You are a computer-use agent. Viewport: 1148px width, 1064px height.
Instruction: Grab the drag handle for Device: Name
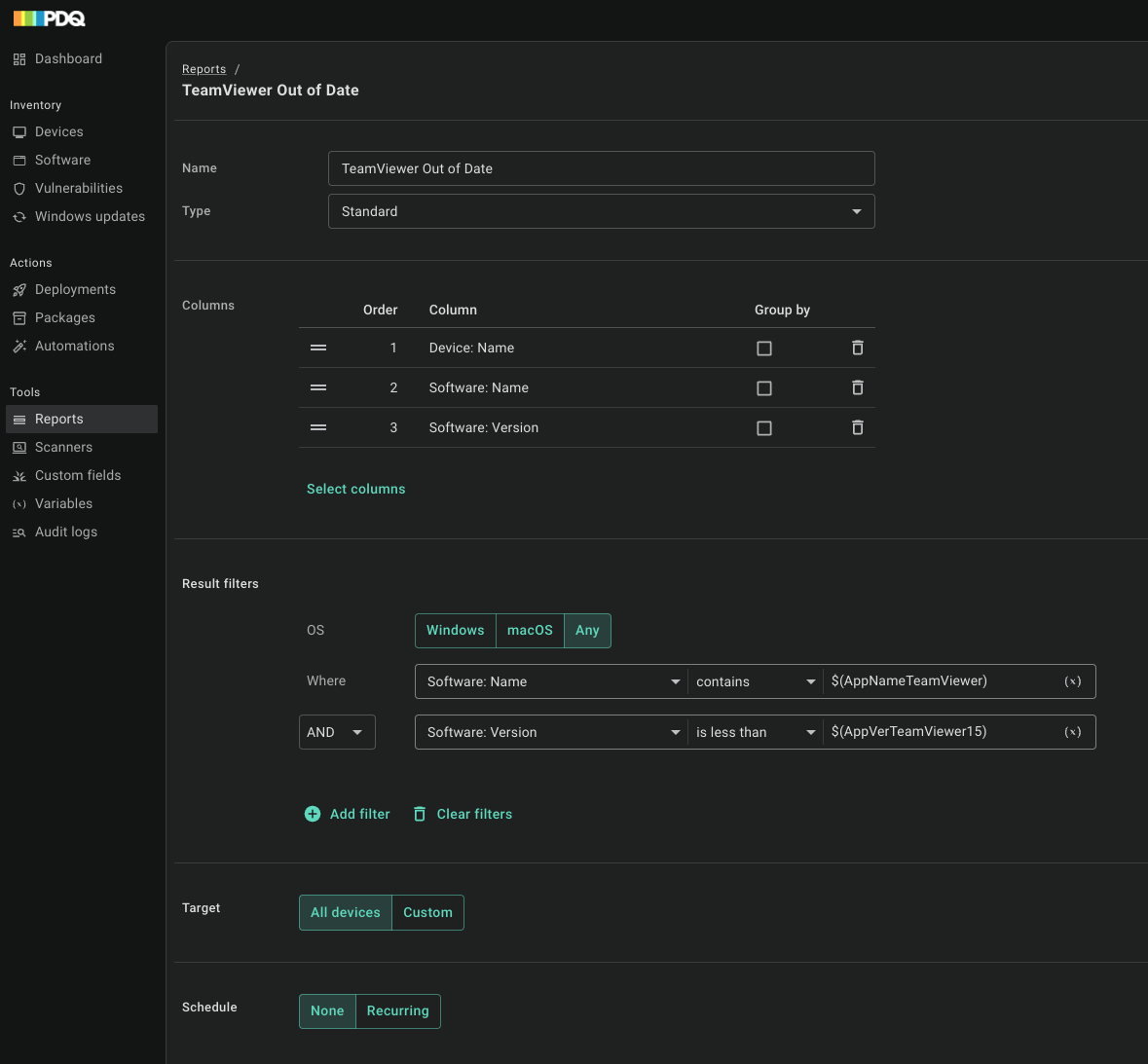click(x=318, y=348)
